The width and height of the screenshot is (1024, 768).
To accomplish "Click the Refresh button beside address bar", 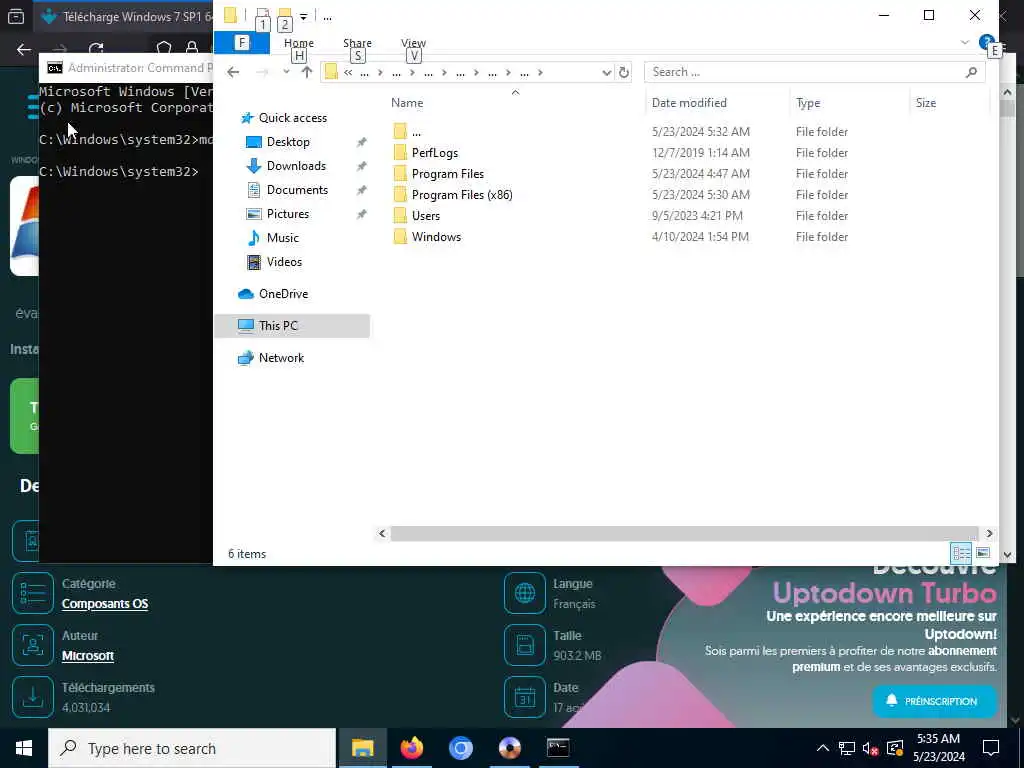I will tap(624, 72).
